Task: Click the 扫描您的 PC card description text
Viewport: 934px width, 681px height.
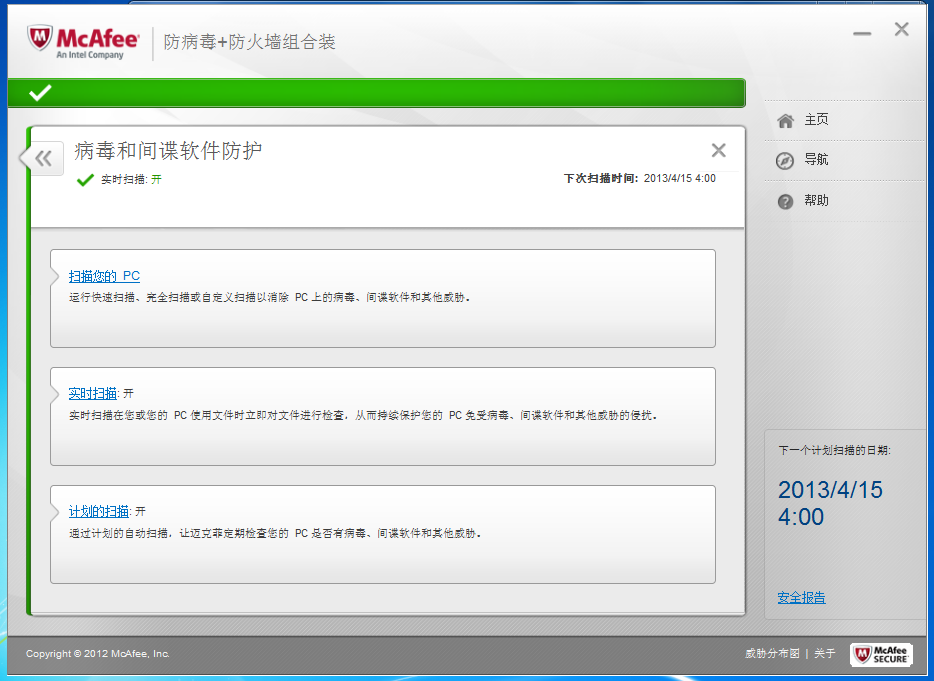Action: click(x=270, y=298)
